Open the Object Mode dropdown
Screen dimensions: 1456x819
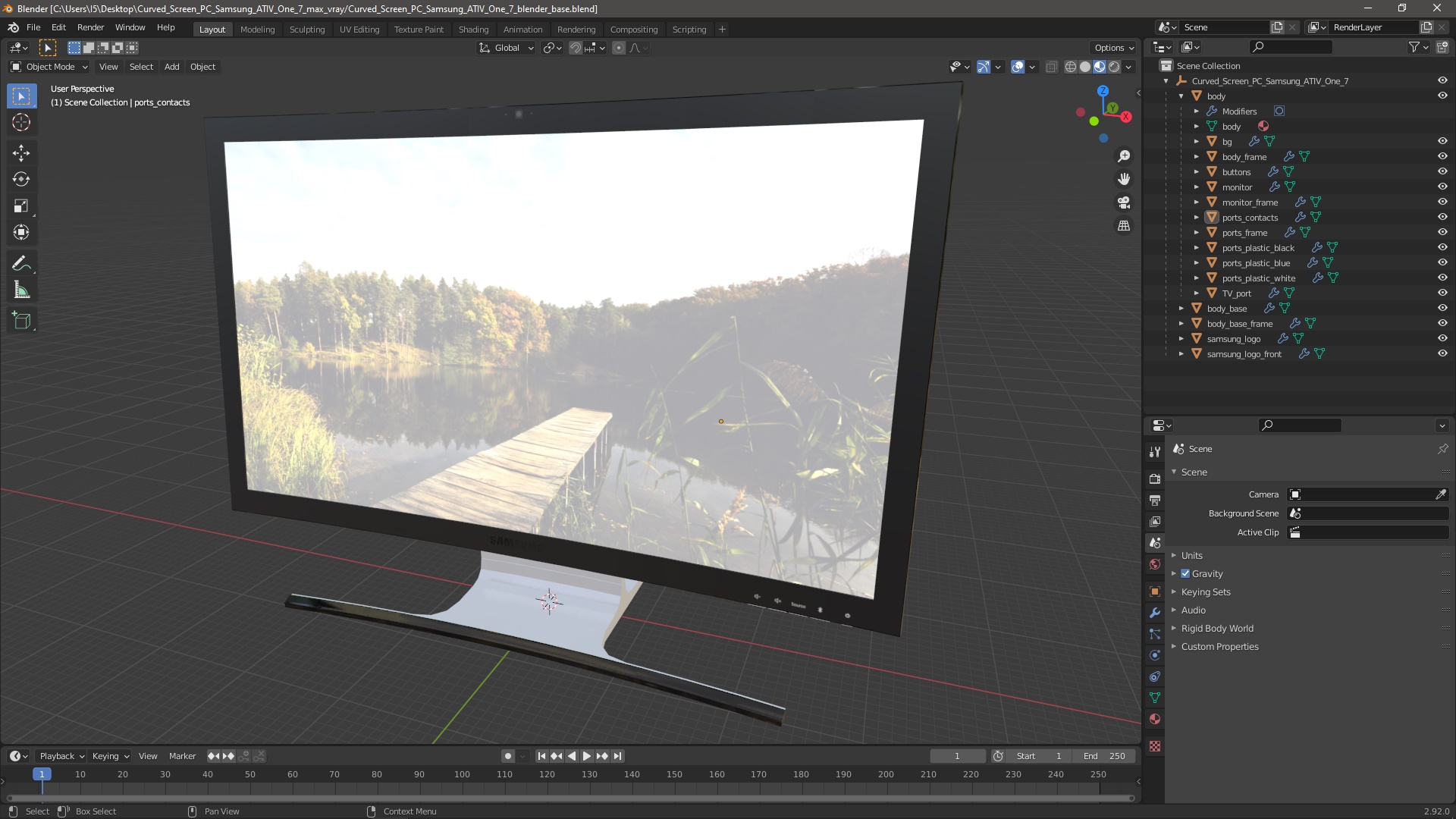click(49, 67)
